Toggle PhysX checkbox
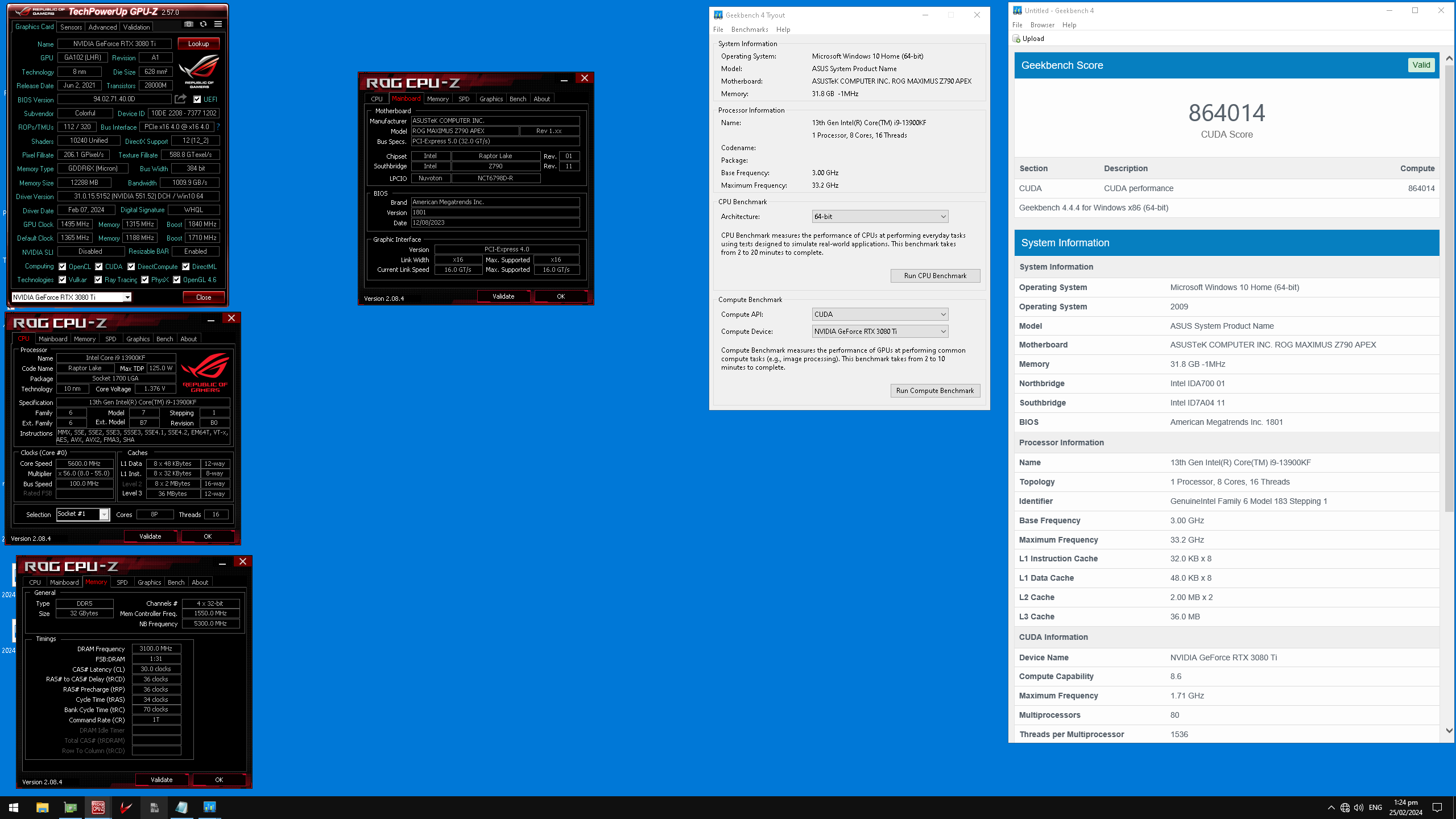The width and height of the screenshot is (1456, 819). tap(145, 280)
